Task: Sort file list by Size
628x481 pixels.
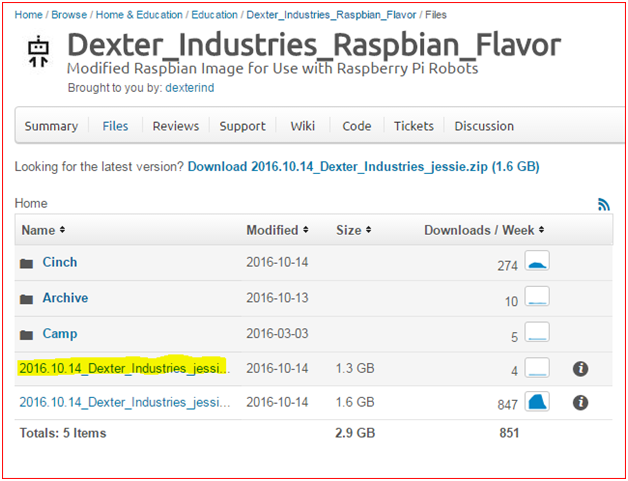Action: pos(354,230)
